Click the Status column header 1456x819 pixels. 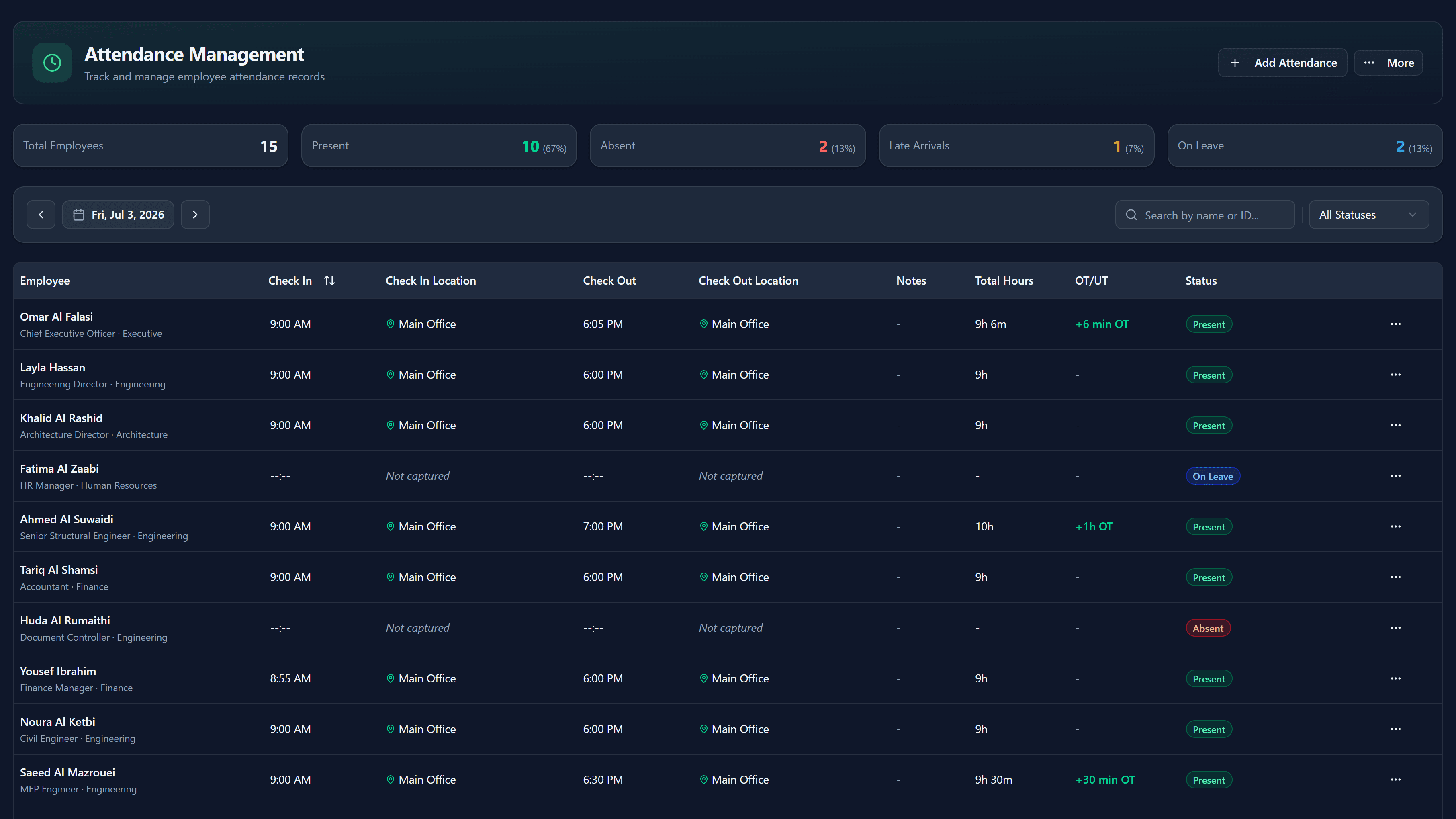click(1201, 281)
